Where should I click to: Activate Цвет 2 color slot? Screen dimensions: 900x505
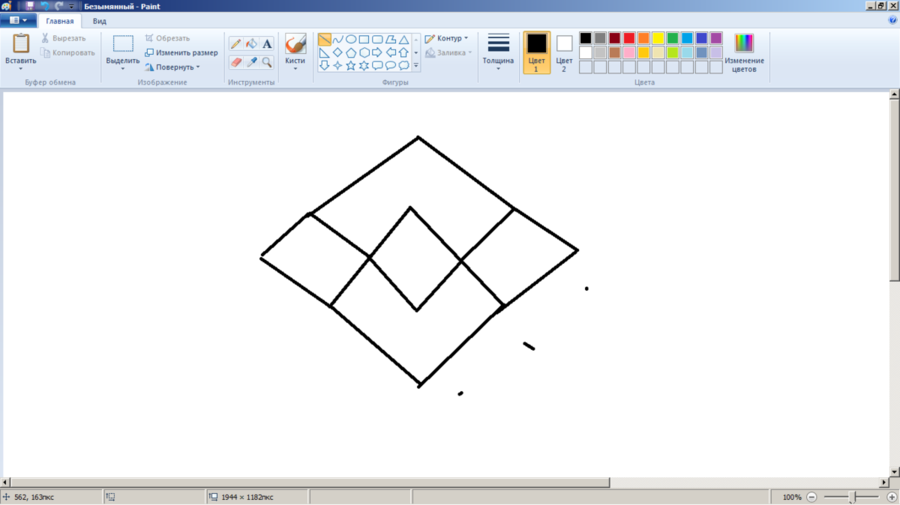click(x=564, y=53)
